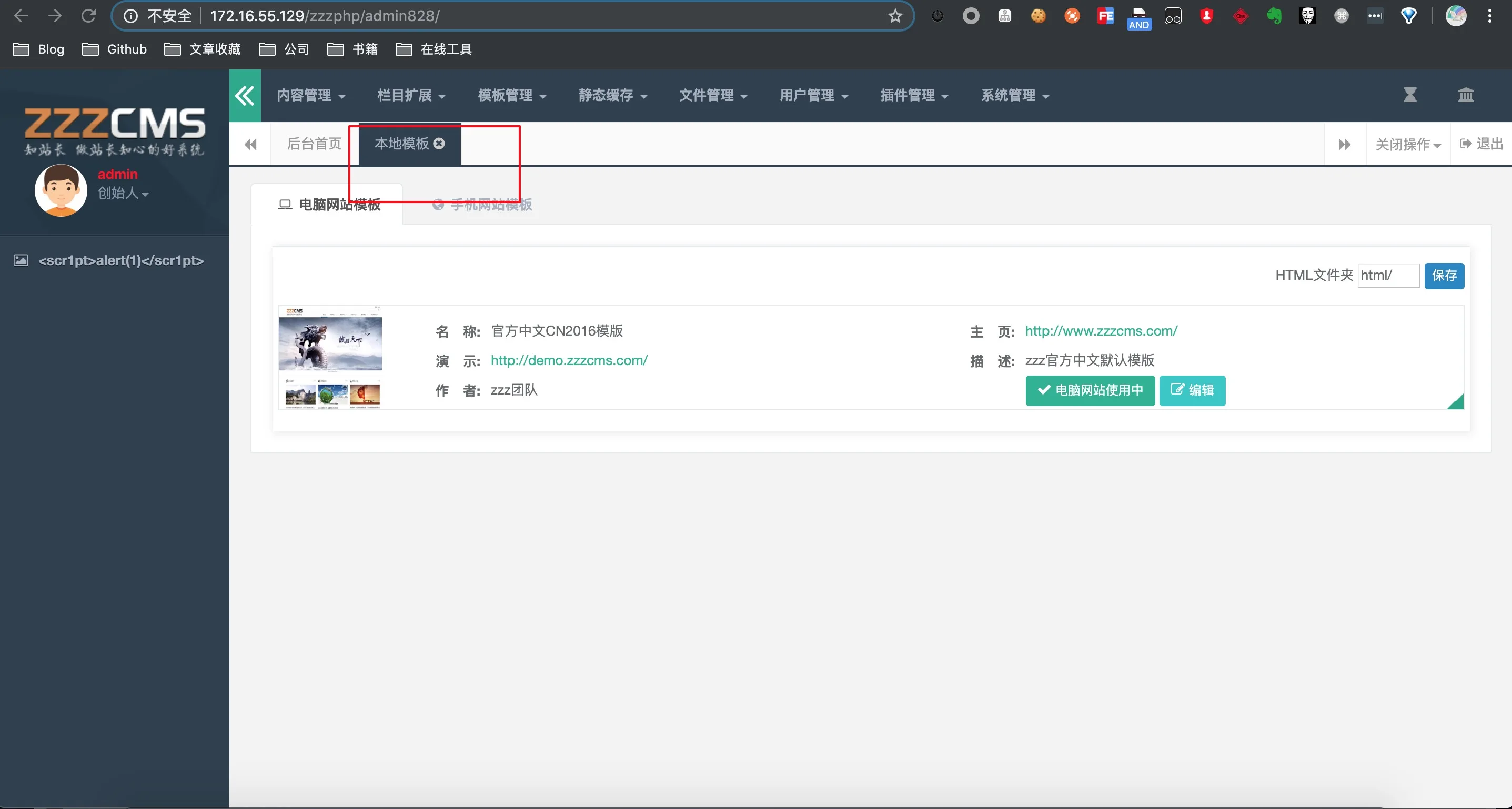The image size is (1512, 809).
Task: Close the 本地模板 tab with x icon
Action: tap(439, 144)
